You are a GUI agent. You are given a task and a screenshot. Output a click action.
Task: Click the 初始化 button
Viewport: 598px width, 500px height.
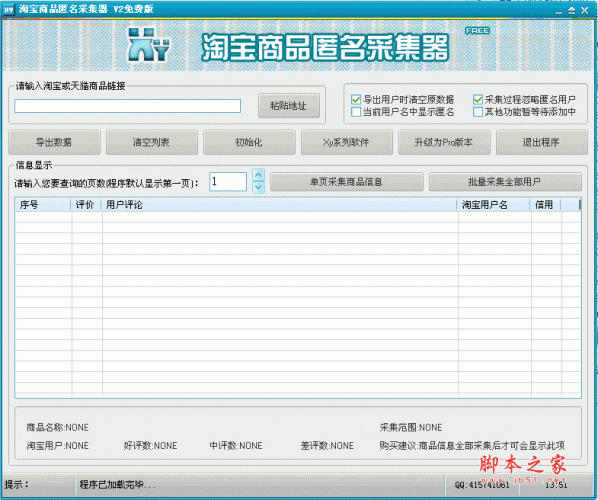(x=249, y=142)
